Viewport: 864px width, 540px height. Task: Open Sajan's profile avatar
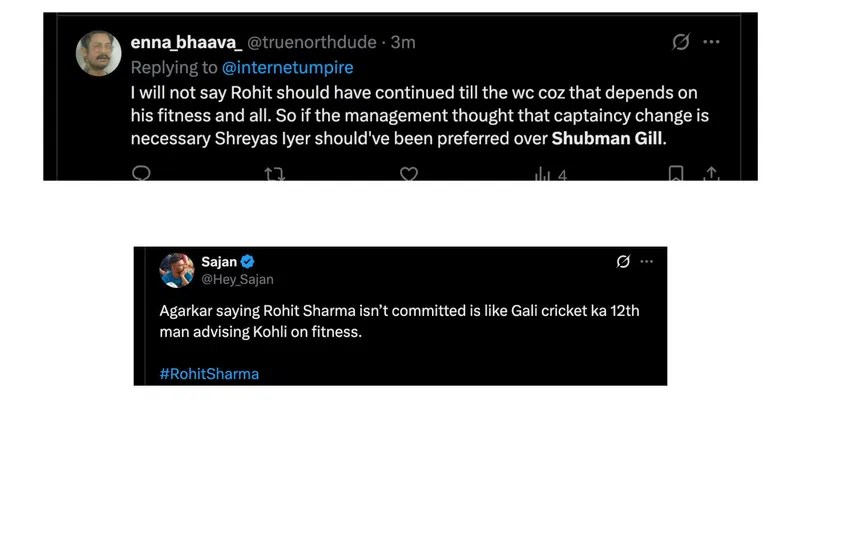[x=177, y=270]
